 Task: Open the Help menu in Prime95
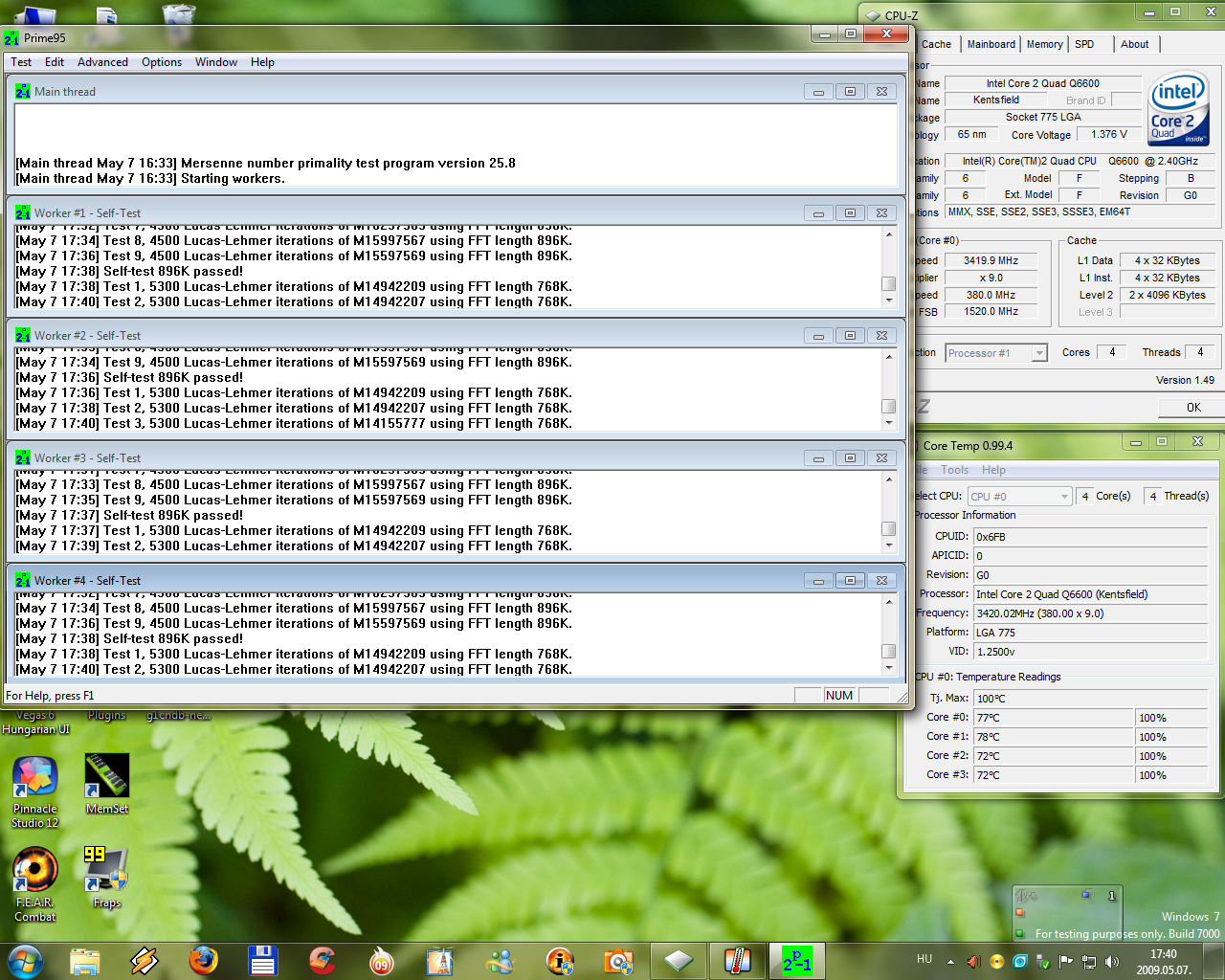point(262,62)
